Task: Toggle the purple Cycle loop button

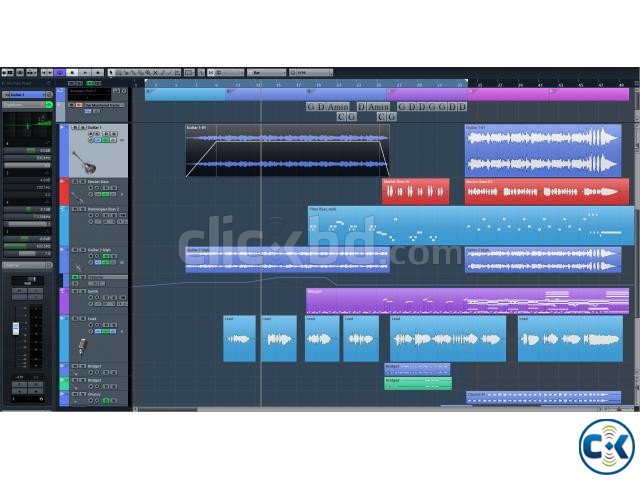Action: tap(60, 73)
